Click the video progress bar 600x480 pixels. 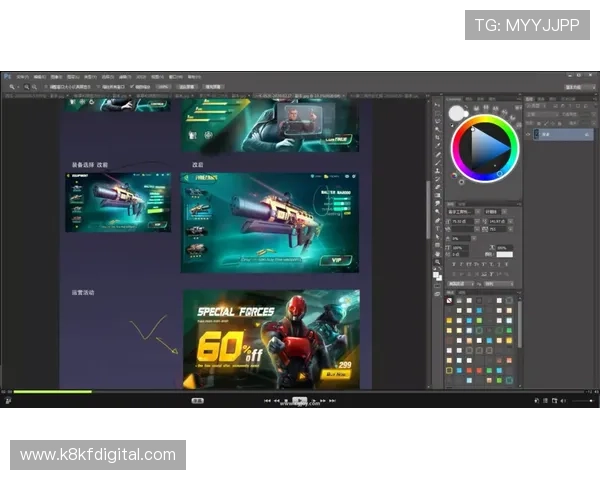300,391
